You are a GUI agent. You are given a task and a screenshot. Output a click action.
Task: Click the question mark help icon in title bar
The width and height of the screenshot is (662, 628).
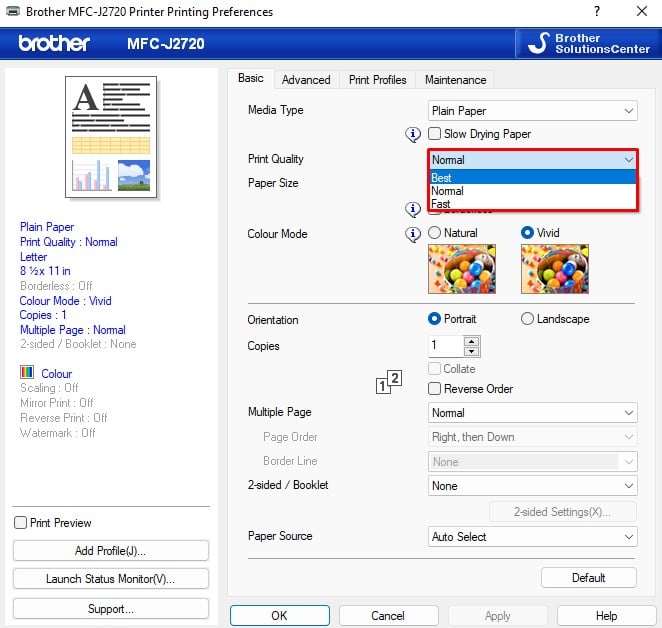click(597, 11)
